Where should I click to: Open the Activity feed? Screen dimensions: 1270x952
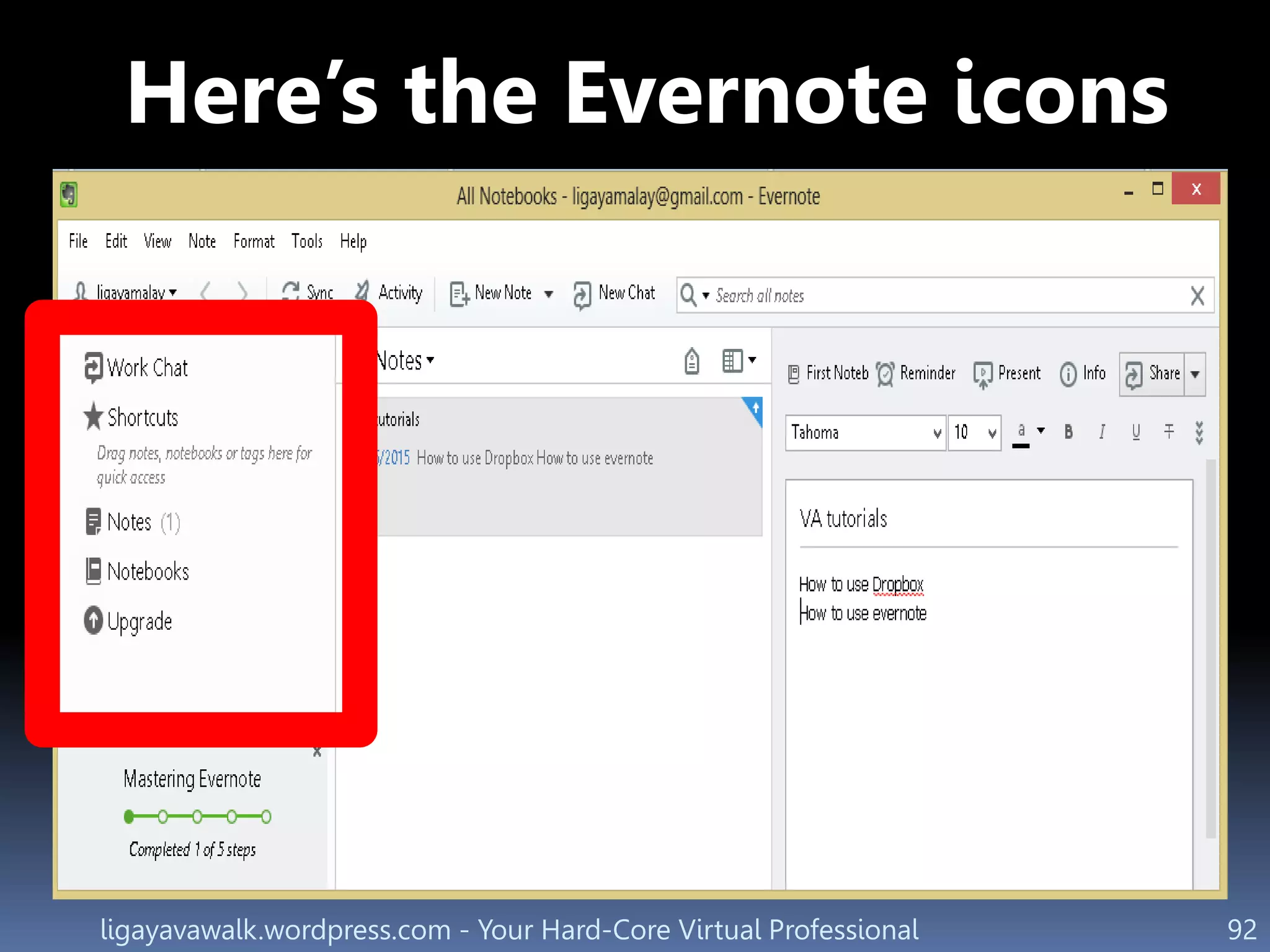(x=389, y=292)
